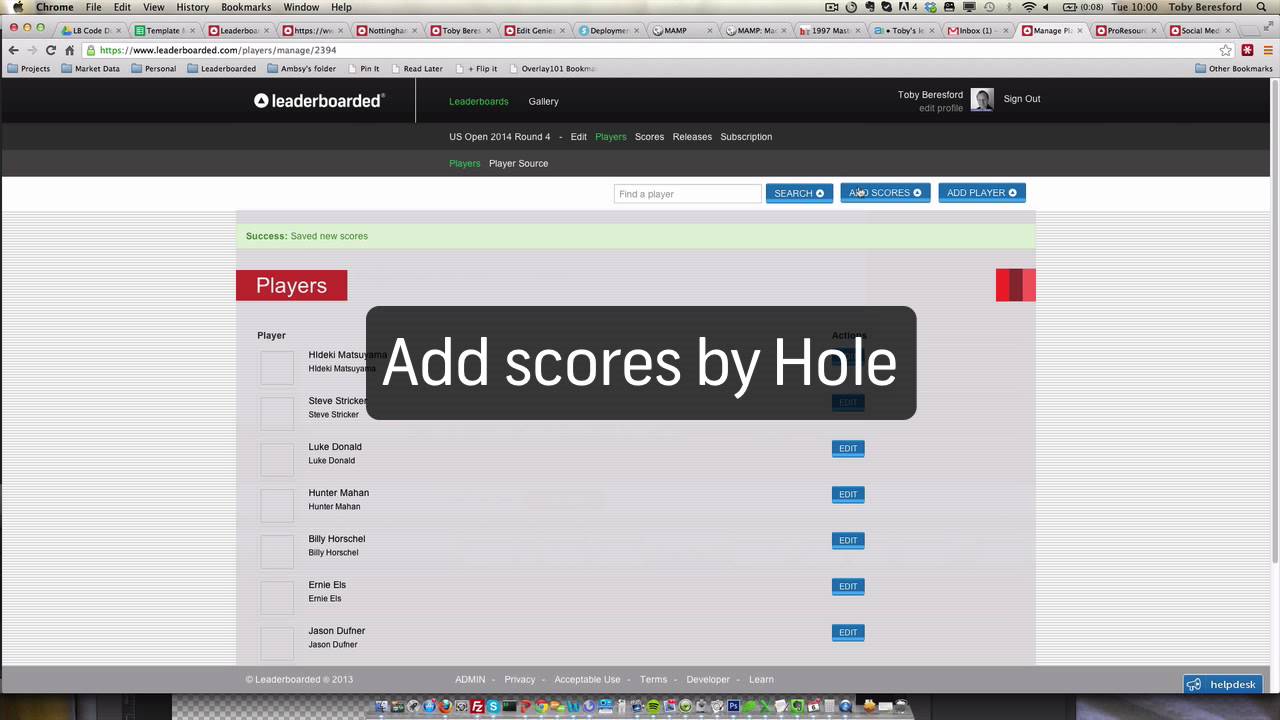Click the browser URL address bar

[650, 50]
